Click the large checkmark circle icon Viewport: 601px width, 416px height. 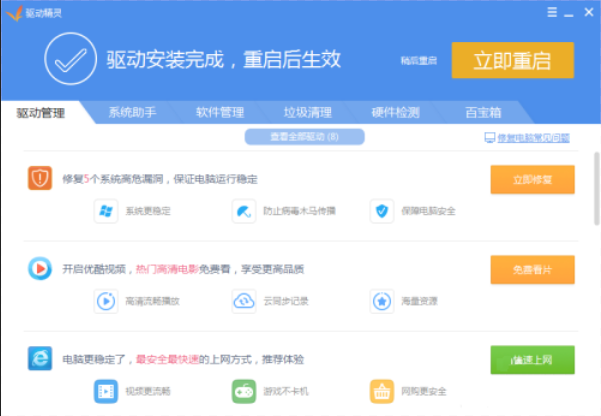pos(71,59)
